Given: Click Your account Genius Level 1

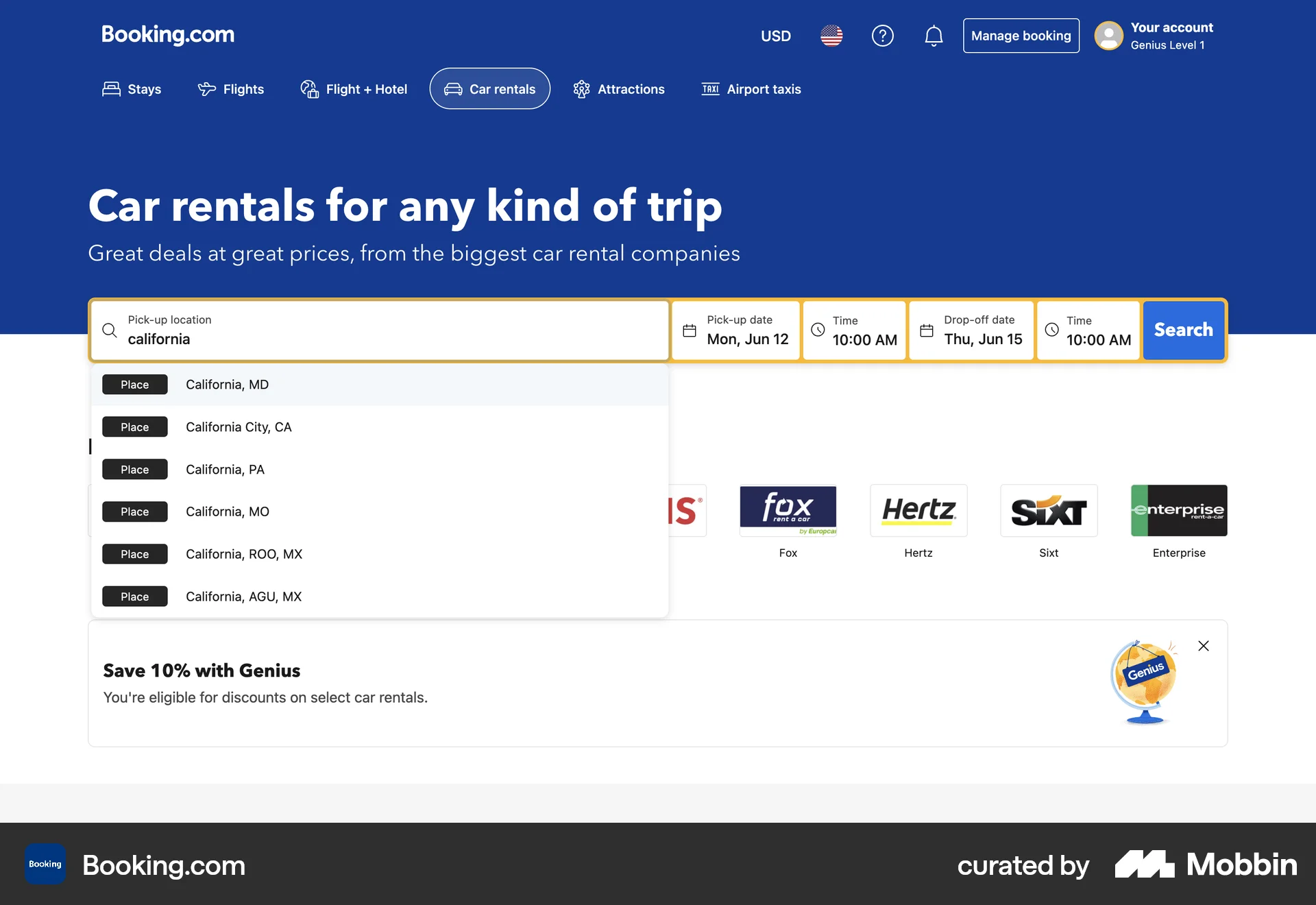Looking at the screenshot, I should (x=1154, y=36).
